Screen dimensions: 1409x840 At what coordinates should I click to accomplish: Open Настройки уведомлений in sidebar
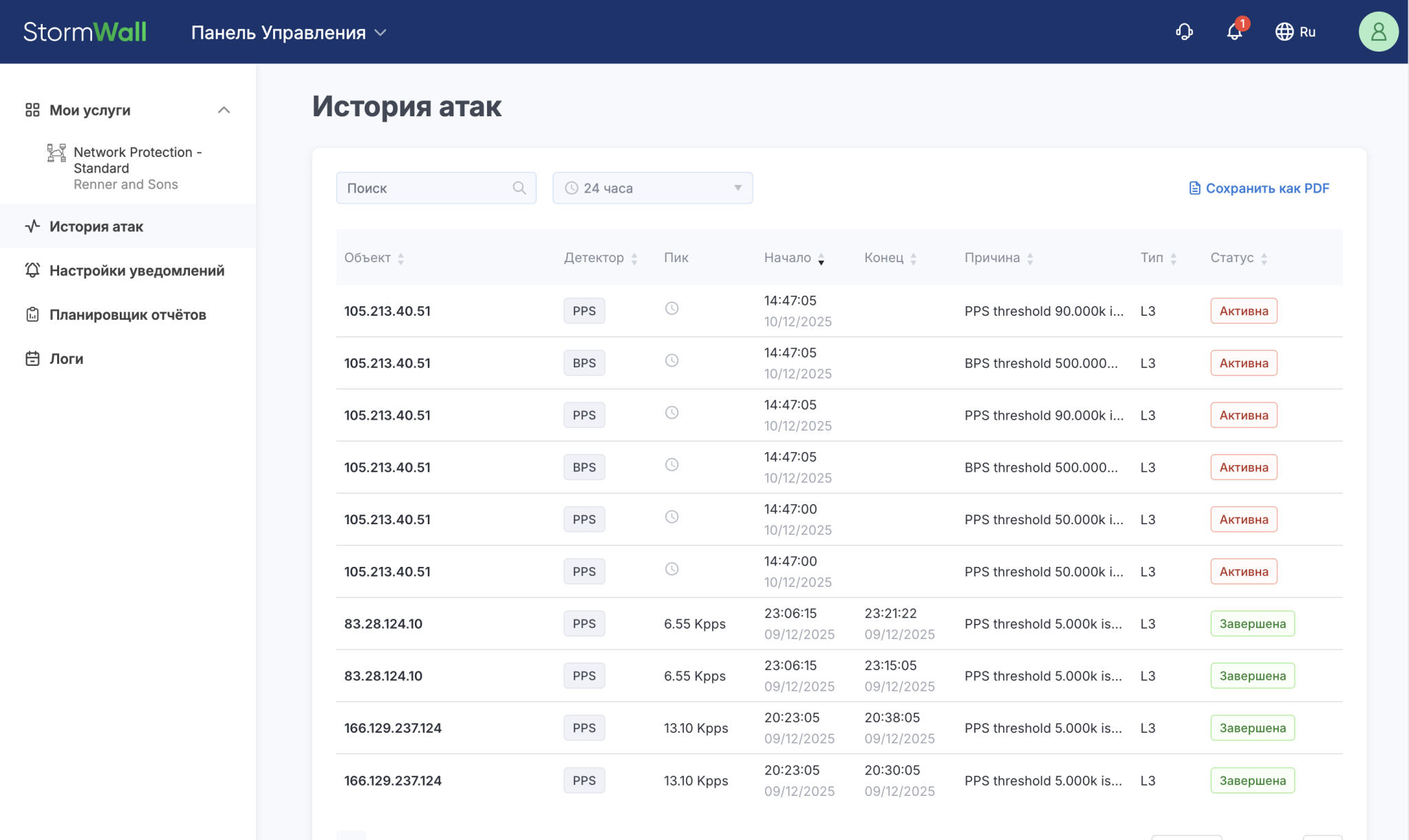136,270
